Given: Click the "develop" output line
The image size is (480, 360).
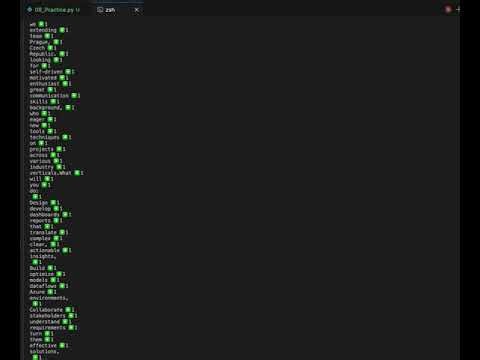Looking at the screenshot, I should coord(46,209).
